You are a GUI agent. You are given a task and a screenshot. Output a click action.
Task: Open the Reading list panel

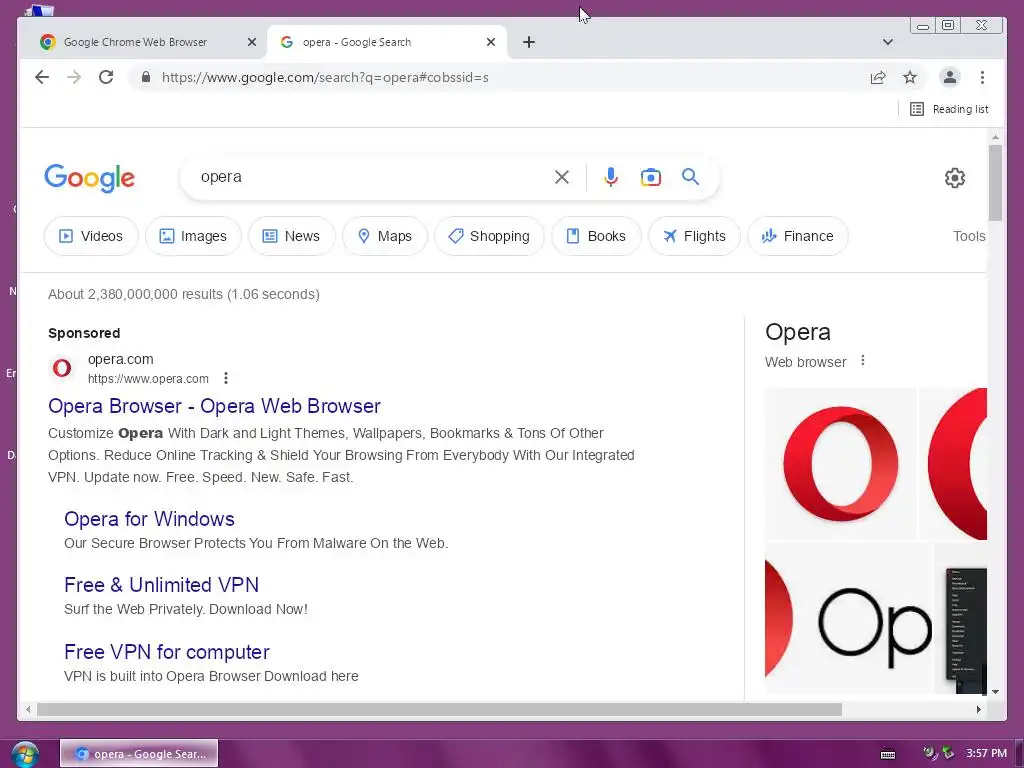tap(949, 109)
